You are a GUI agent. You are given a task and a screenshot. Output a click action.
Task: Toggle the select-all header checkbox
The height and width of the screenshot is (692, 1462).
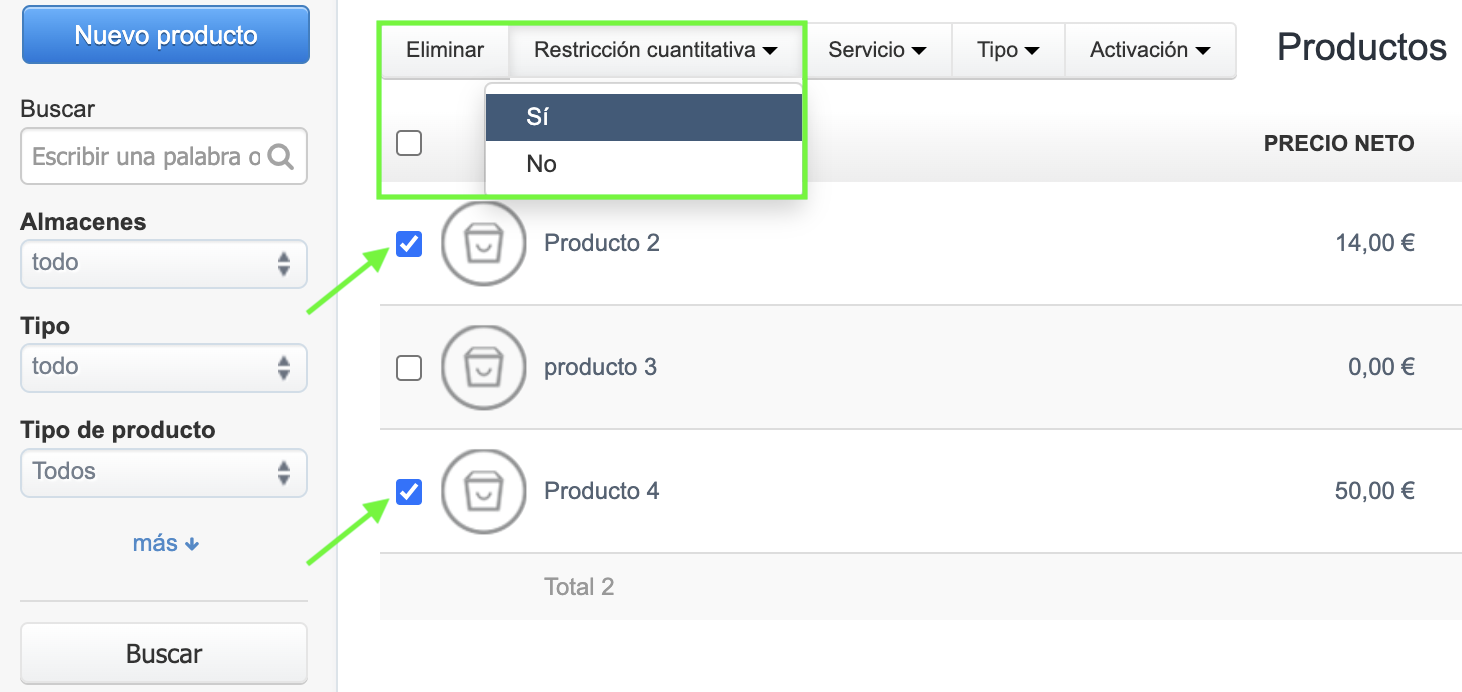(409, 143)
